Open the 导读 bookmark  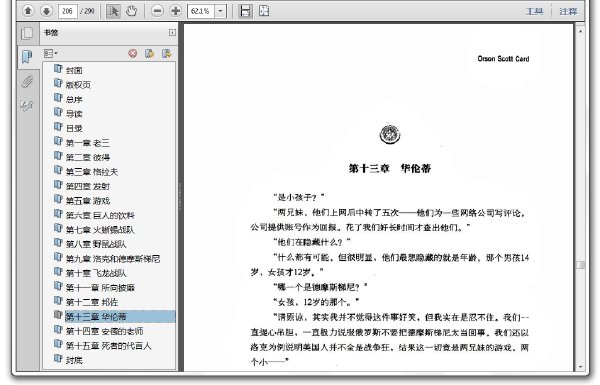click(74, 114)
